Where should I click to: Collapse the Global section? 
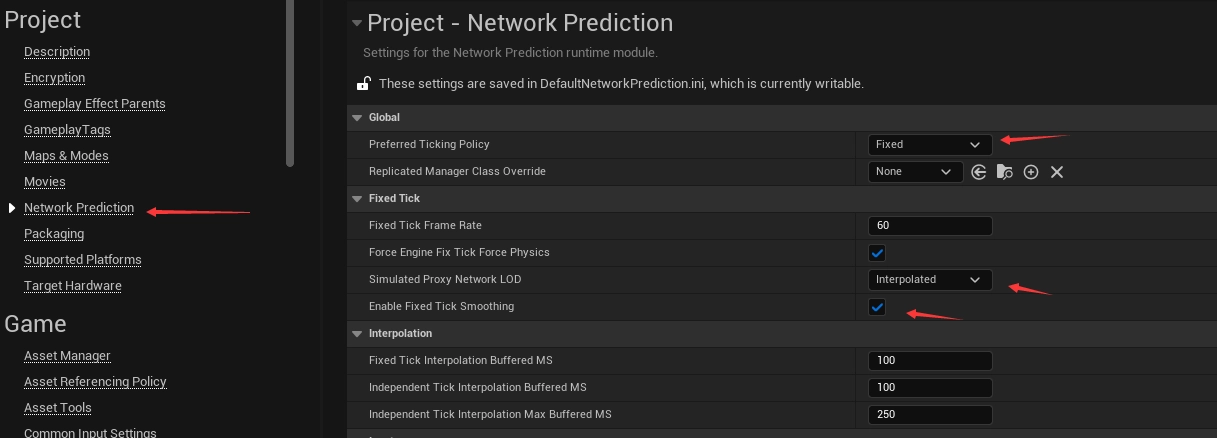pos(357,118)
